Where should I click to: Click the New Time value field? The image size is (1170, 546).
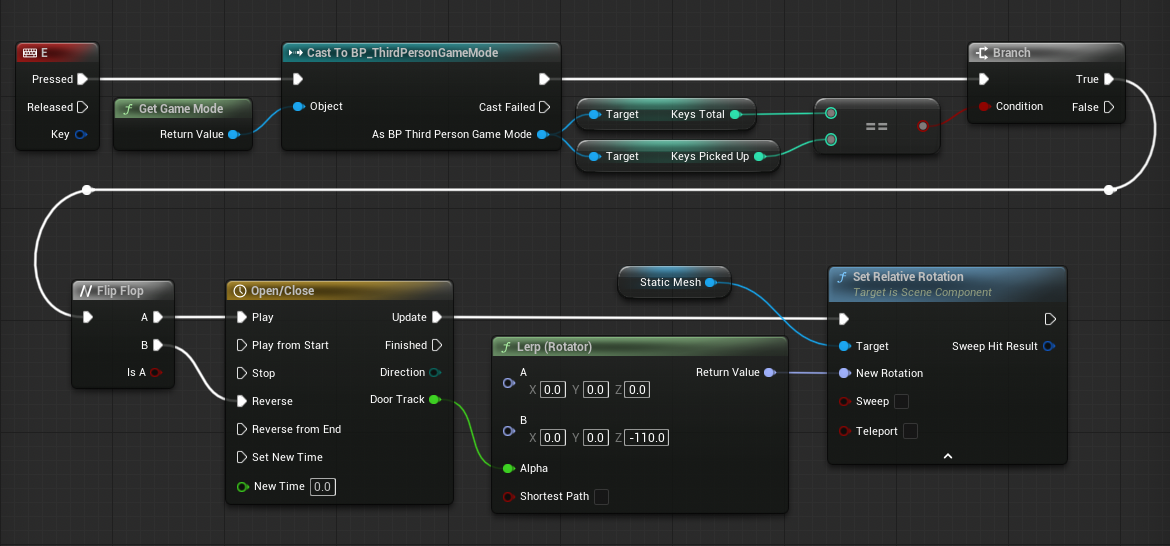322,487
